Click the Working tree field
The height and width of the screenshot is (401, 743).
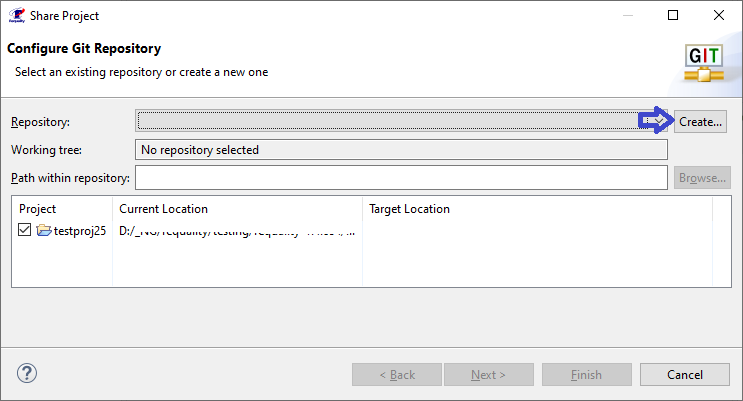click(x=401, y=150)
